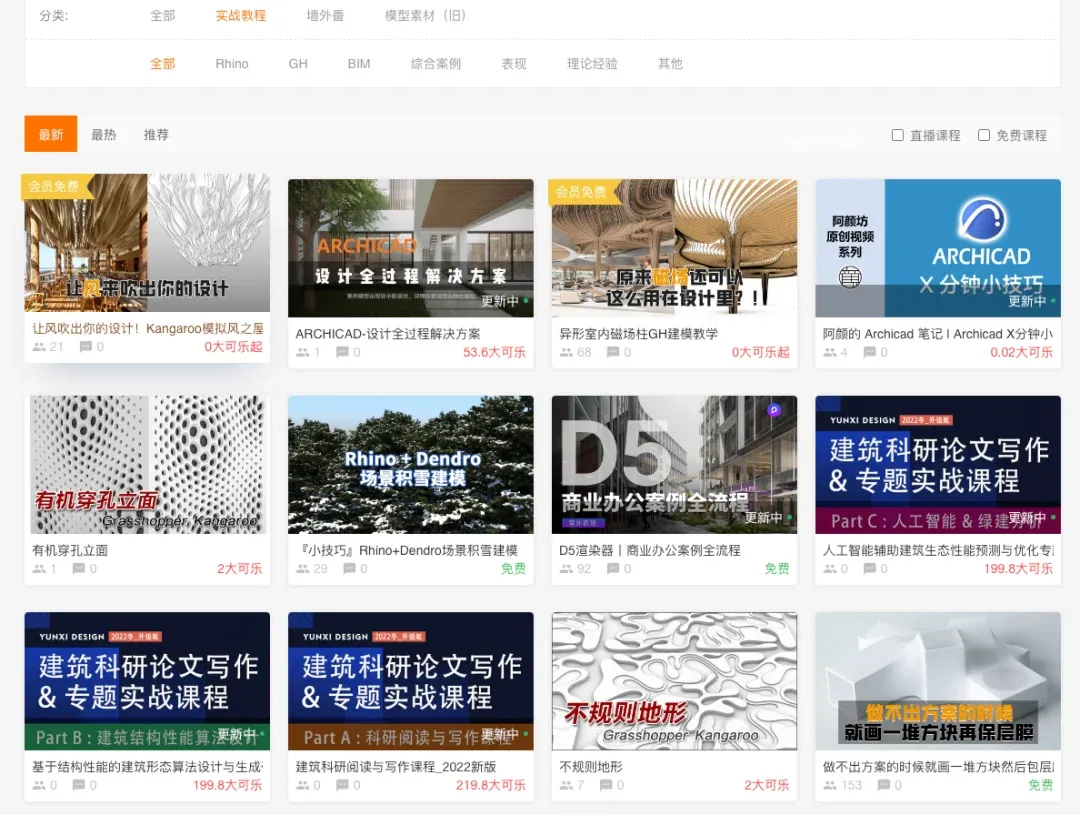This screenshot has width=1080, height=815.
Task: Click the title 阿颜的 Archicad 笔记
Action: tap(937, 333)
